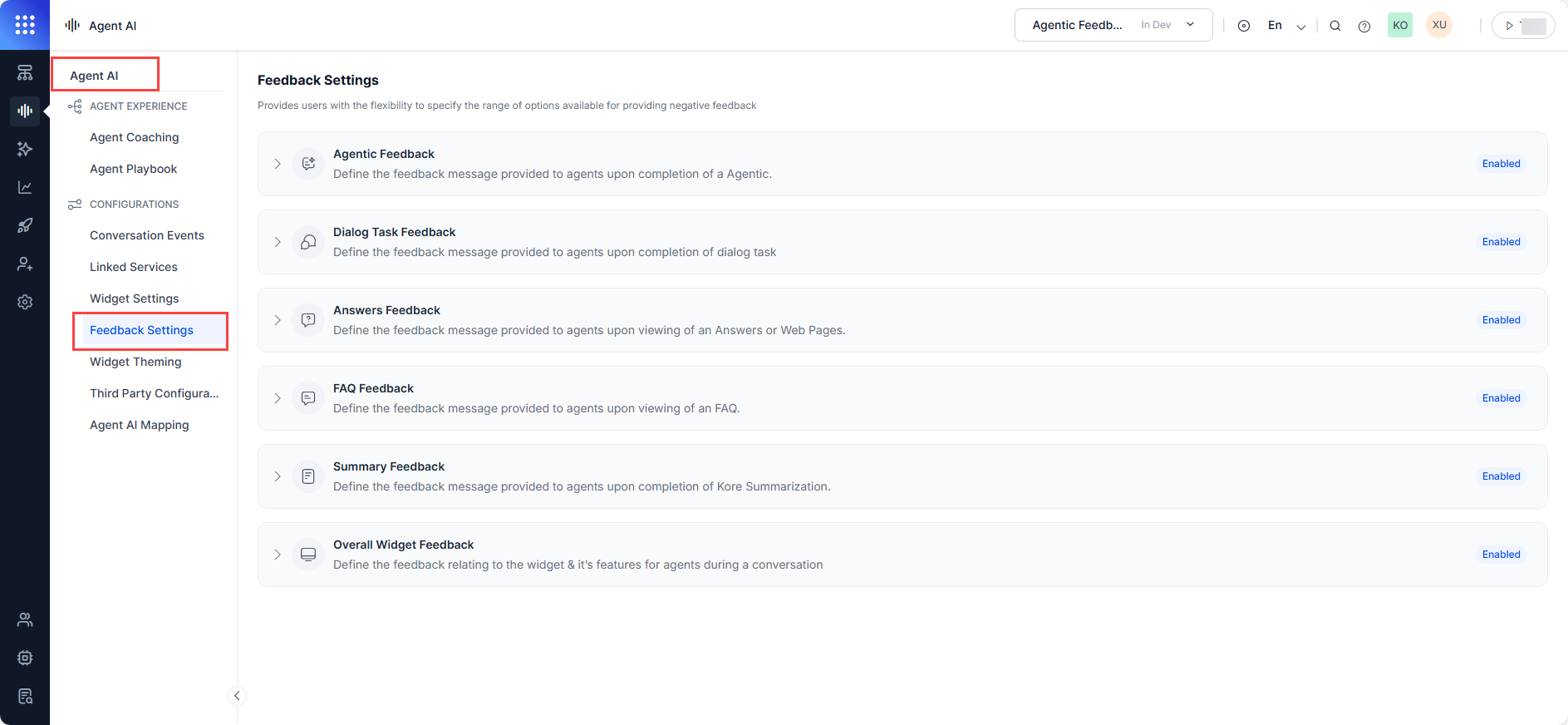This screenshot has width=1568, height=725.
Task: Click the Enabled status on Overall Widget Feedback
Action: pyautogui.click(x=1501, y=555)
